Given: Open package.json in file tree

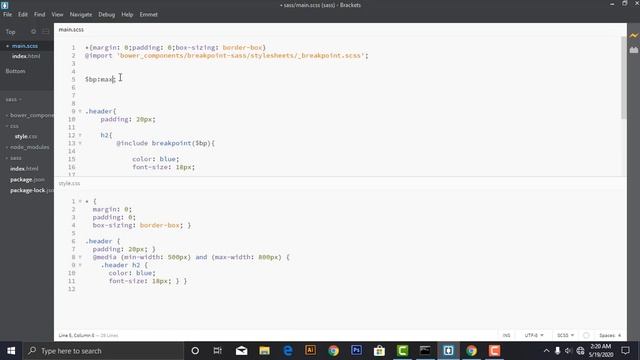Looking at the screenshot, I should (27, 180).
